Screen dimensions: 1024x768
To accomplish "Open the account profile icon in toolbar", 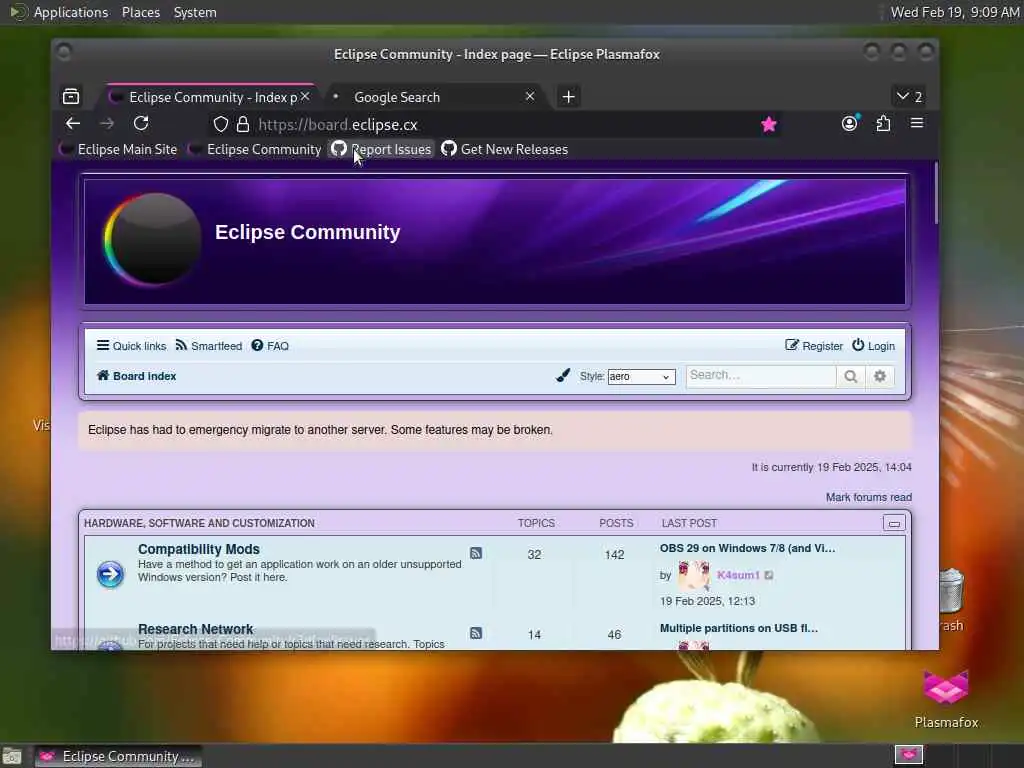I will click(850, 123).
